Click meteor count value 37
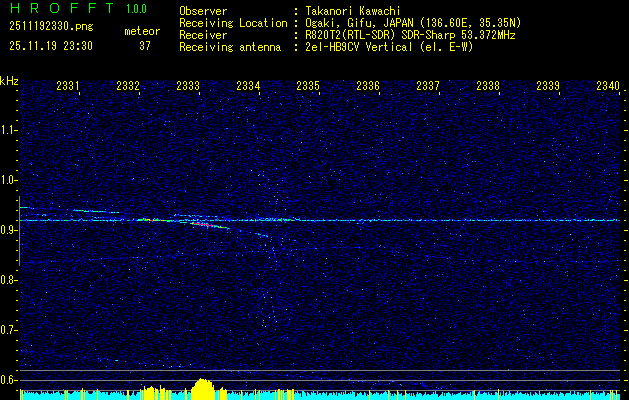 (x=145, y=46)
